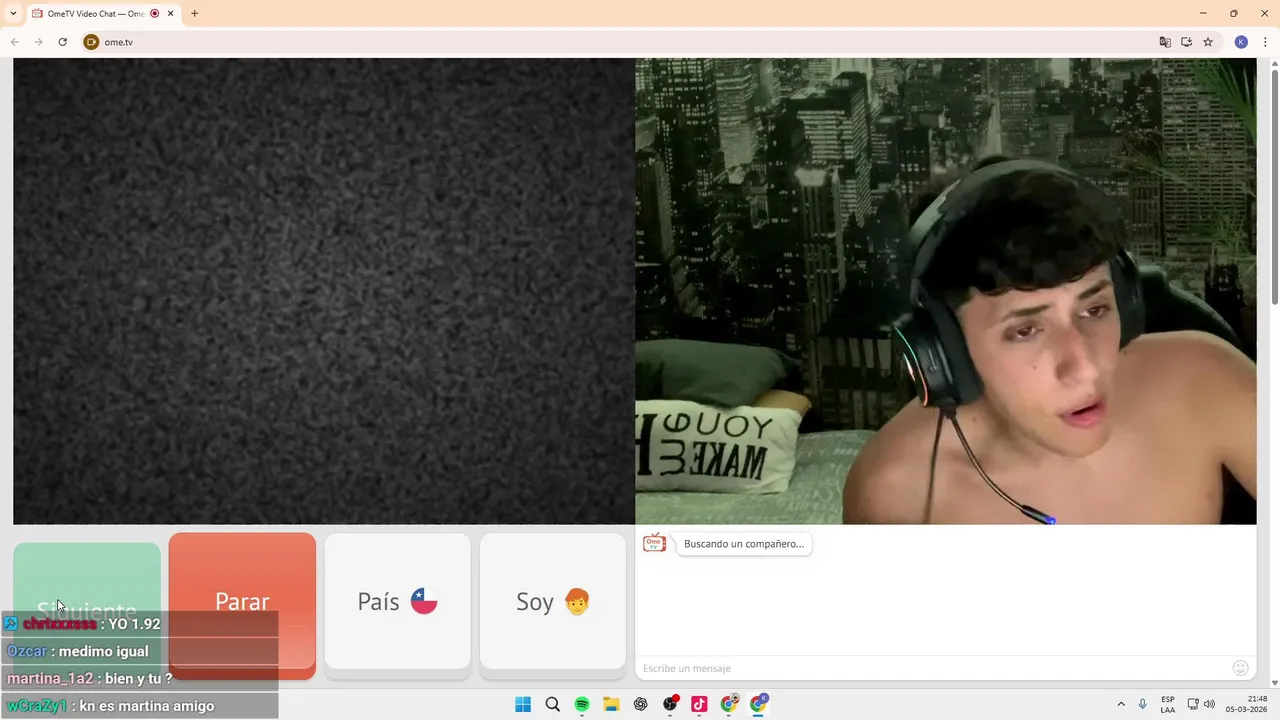Image resolution: width=1280 pixels, height=720 pixels.
Task: Click the partner static video panel
Action: [x=323, y=291]
